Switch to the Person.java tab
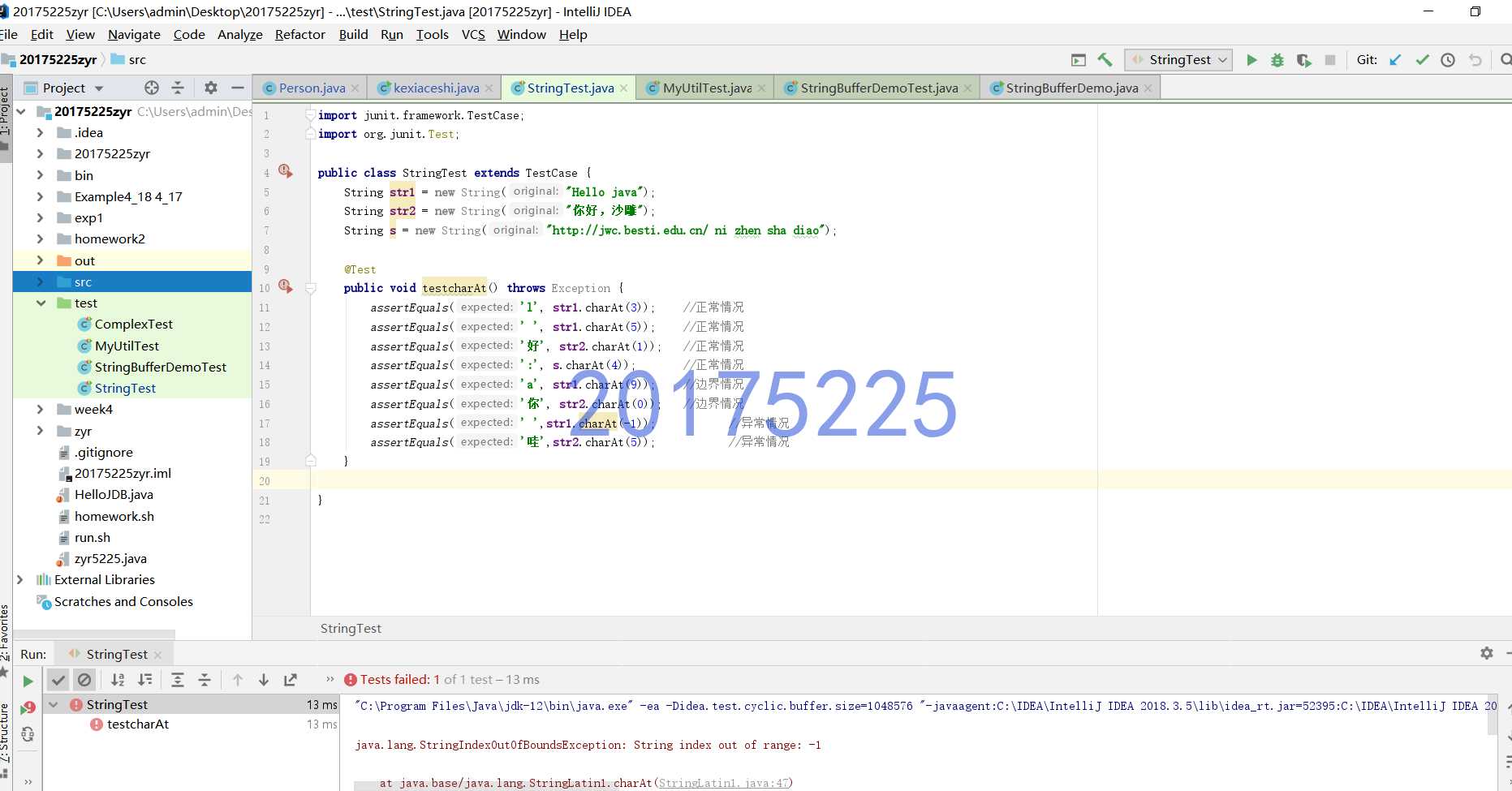Screen dimensions: 1512x791 [310, 88]
